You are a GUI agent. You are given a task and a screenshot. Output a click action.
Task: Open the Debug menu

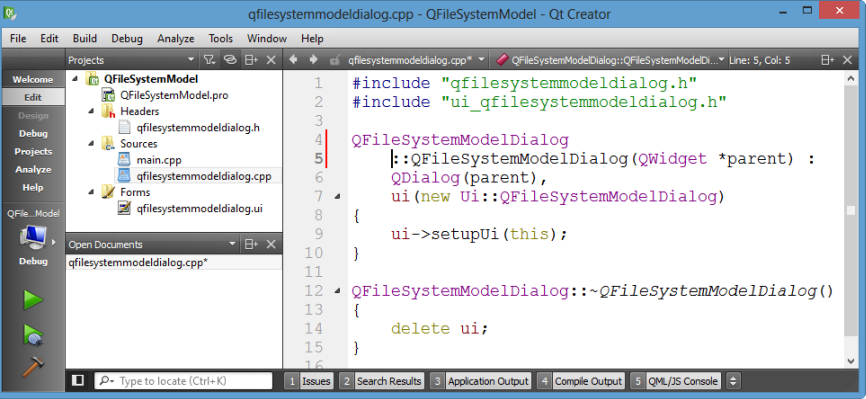127,39
